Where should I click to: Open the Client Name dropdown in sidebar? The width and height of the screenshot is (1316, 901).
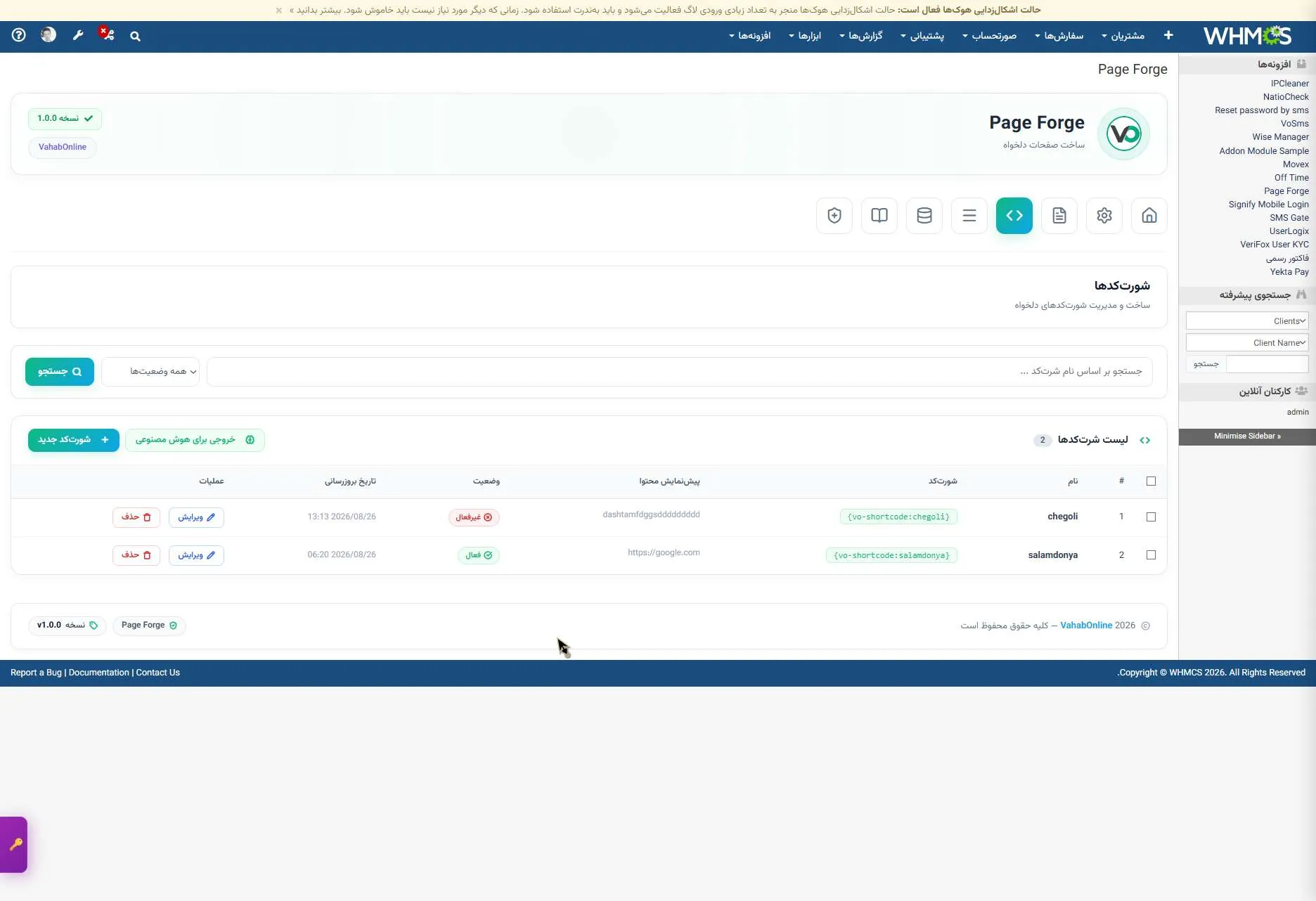[x=1247, y=343]
